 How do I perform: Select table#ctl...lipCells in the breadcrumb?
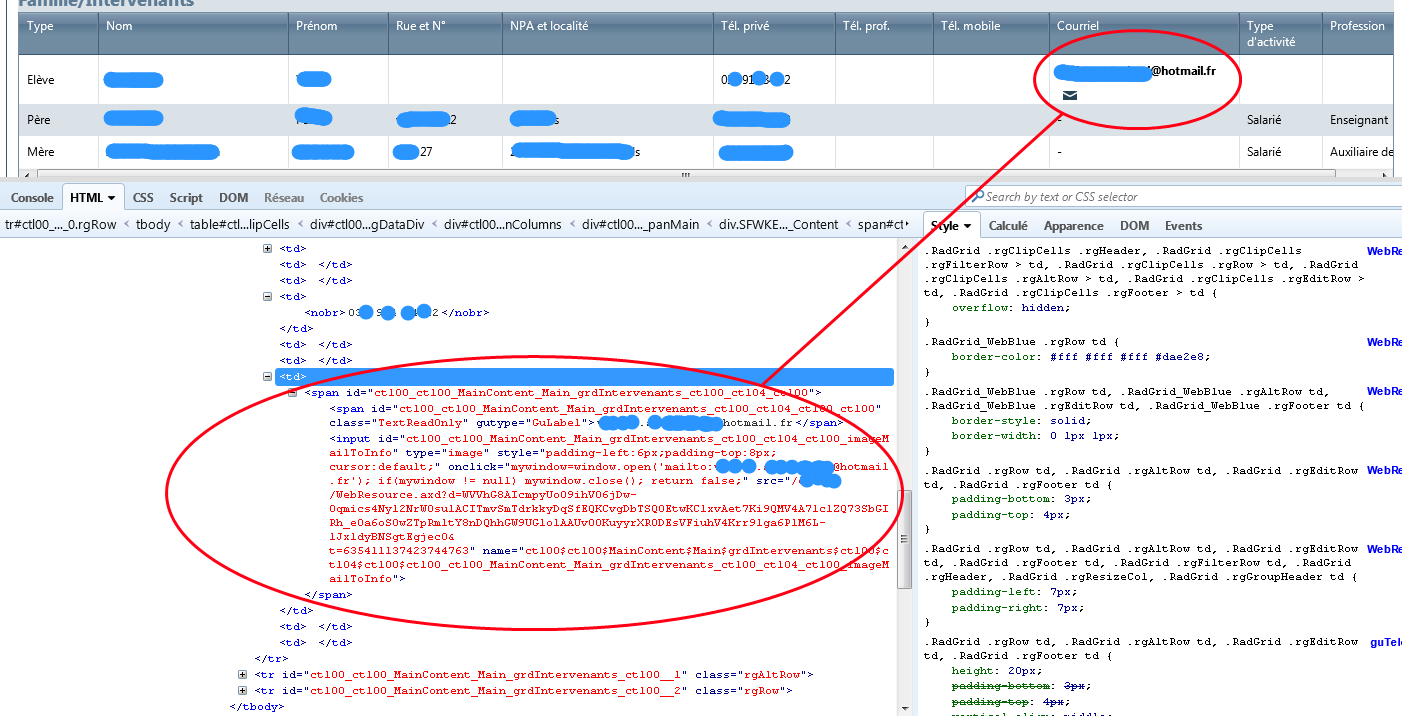pos(240,224)
